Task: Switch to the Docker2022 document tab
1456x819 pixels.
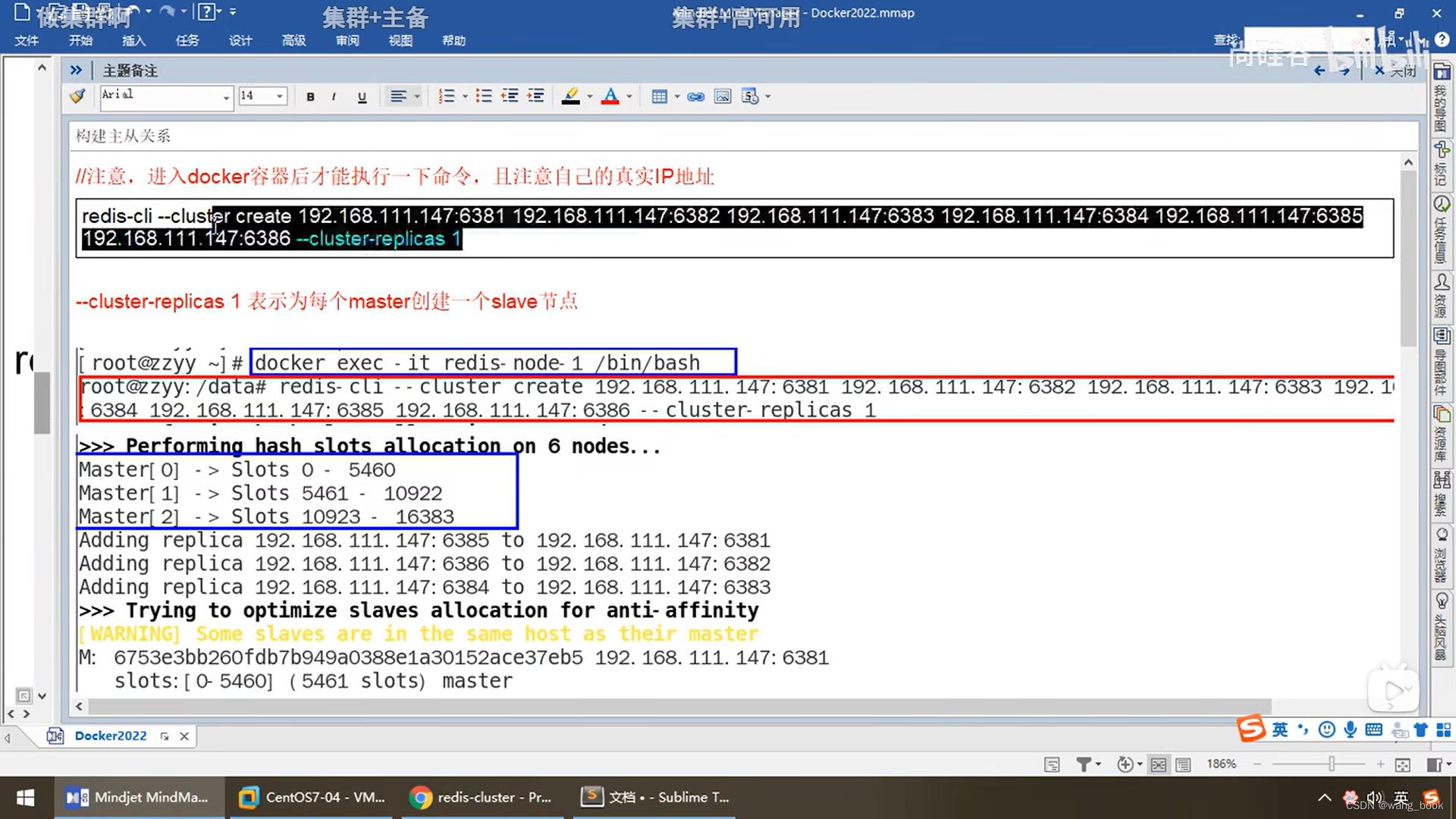Action: [x=111, y=736]
